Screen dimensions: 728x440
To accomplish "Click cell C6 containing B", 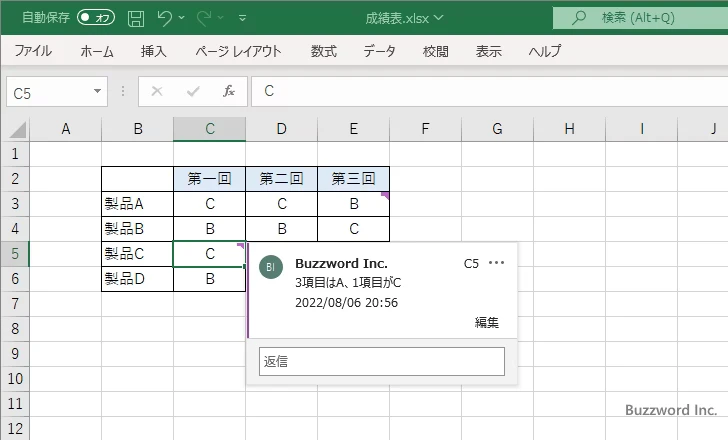I will tap(209, 279).
